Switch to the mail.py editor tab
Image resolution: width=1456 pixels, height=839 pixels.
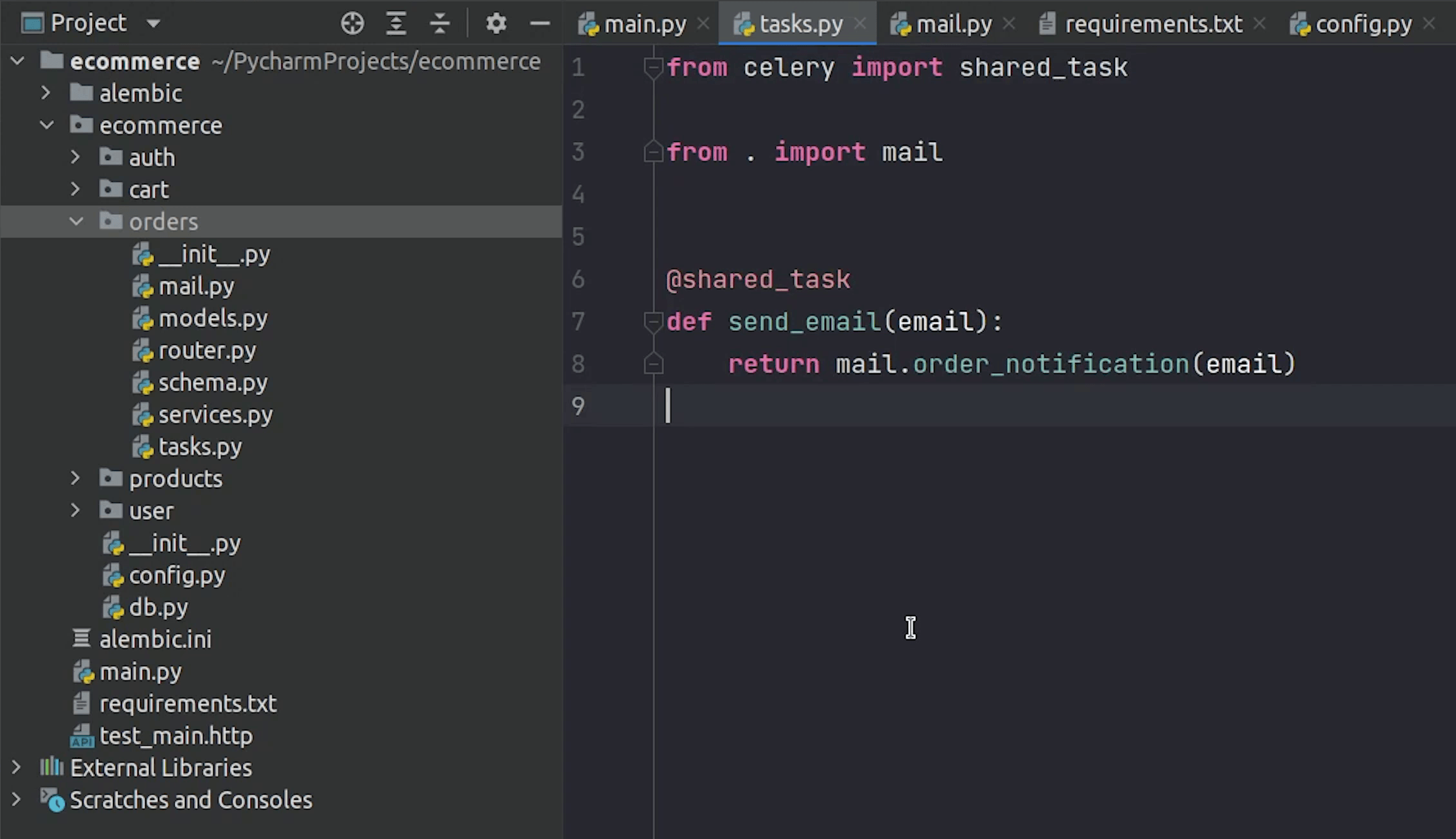[951, 23]
